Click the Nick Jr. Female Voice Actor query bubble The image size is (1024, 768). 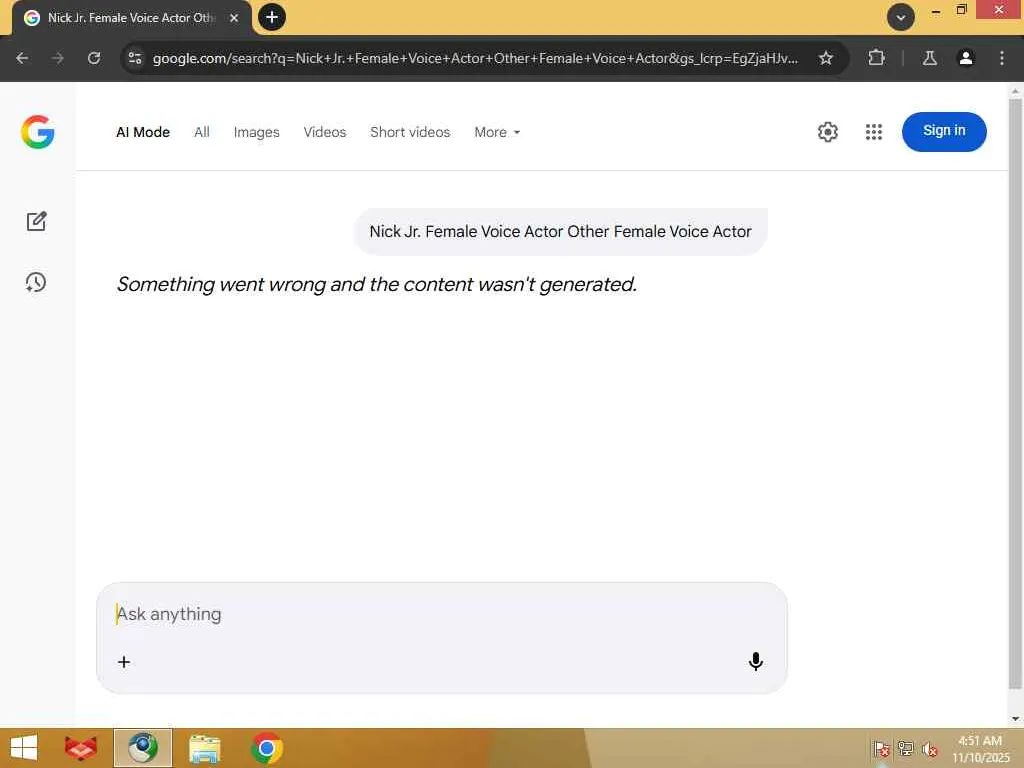(x=560, y=232)
